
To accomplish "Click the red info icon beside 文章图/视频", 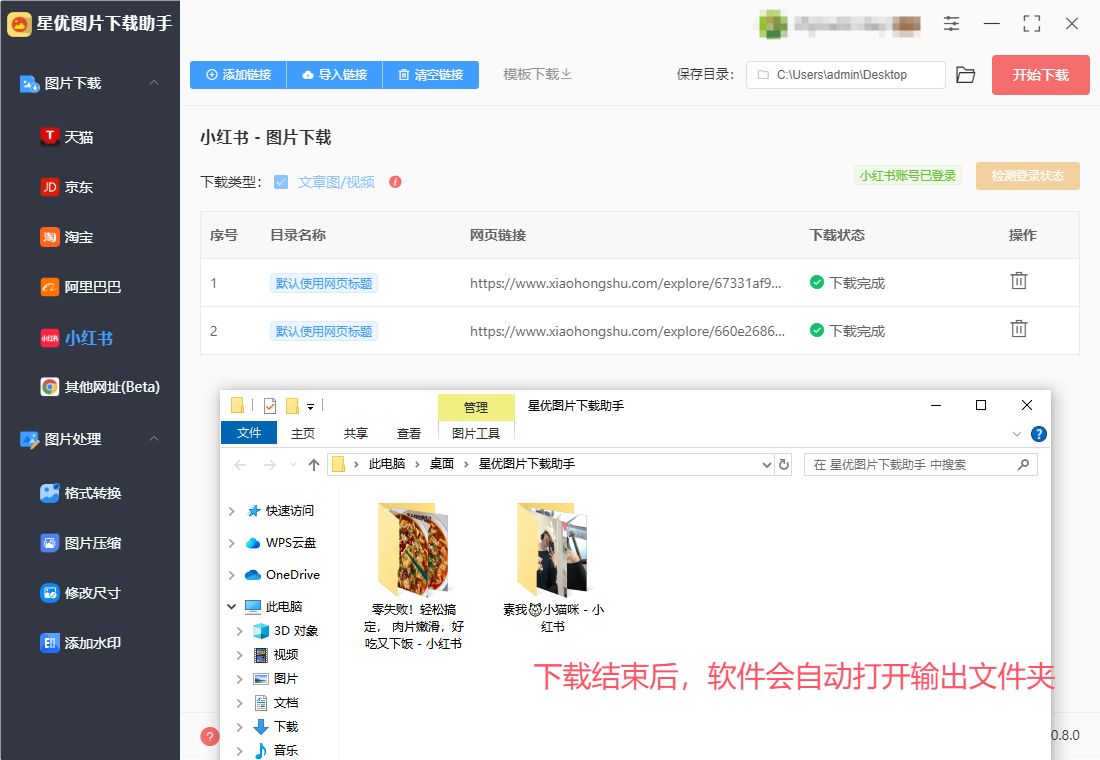I will coord(396,182).
